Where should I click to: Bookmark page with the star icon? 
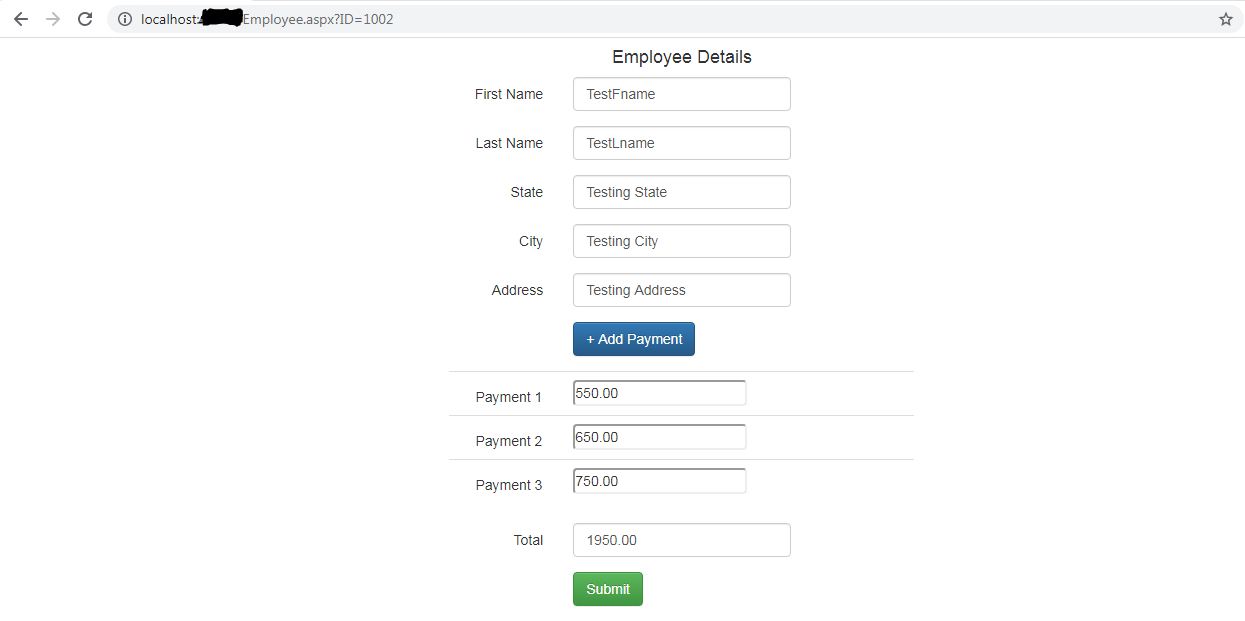click(1225, 19)
